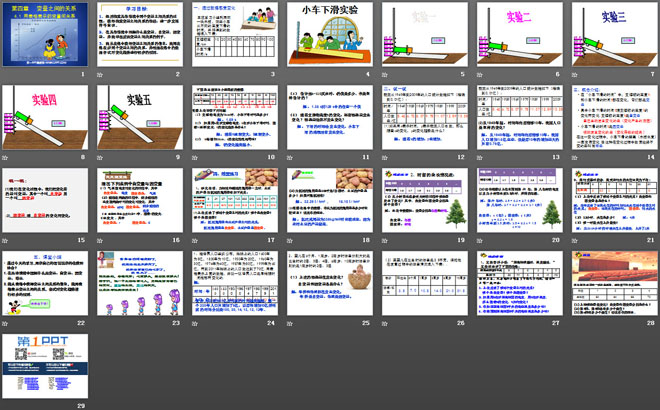660x410 pixels.
Task: Select slide 23 thumbnail with growing girls
Action: click(140, 283)
